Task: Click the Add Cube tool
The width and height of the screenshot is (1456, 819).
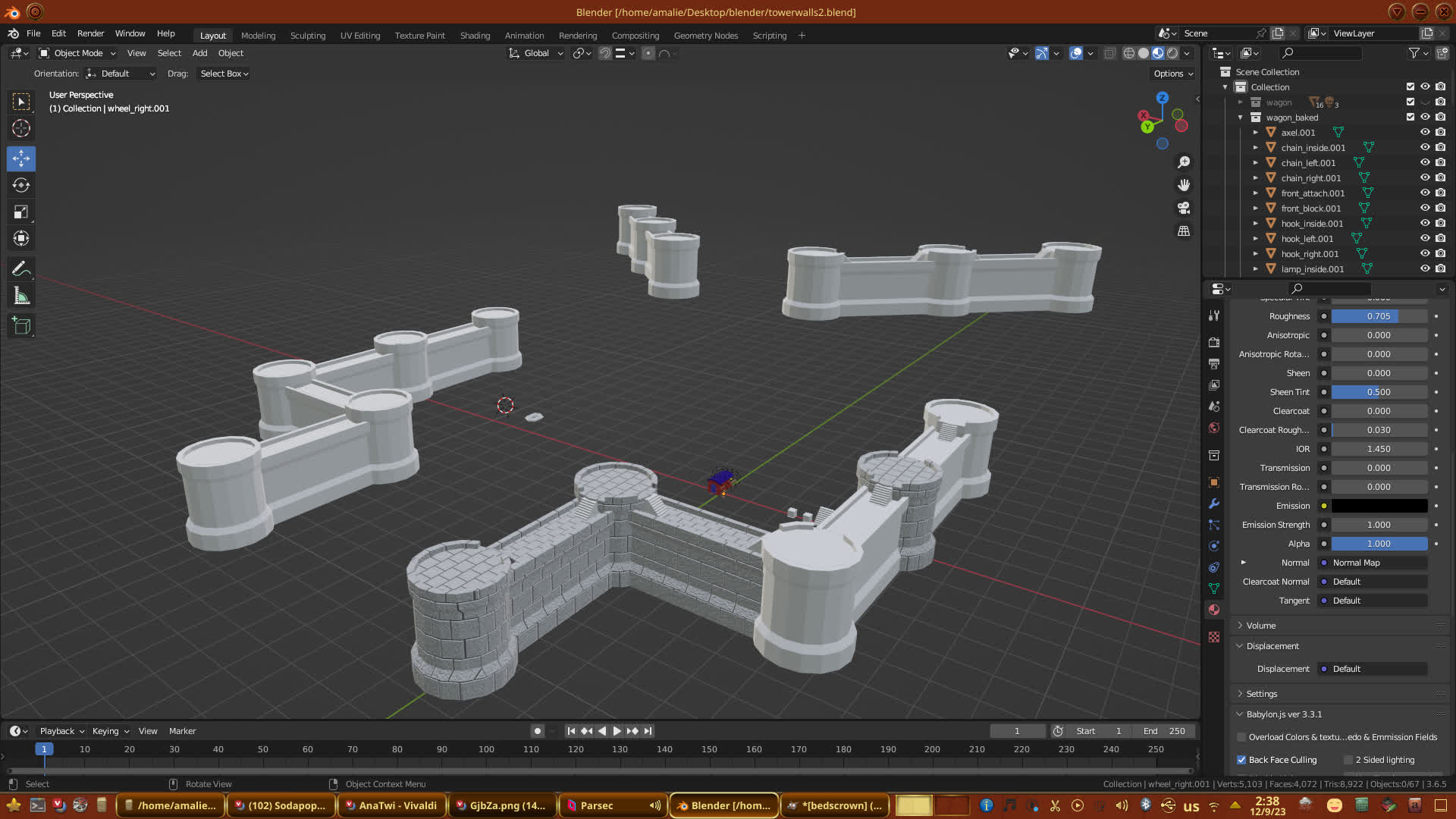Action: click(x=21, y=326)
